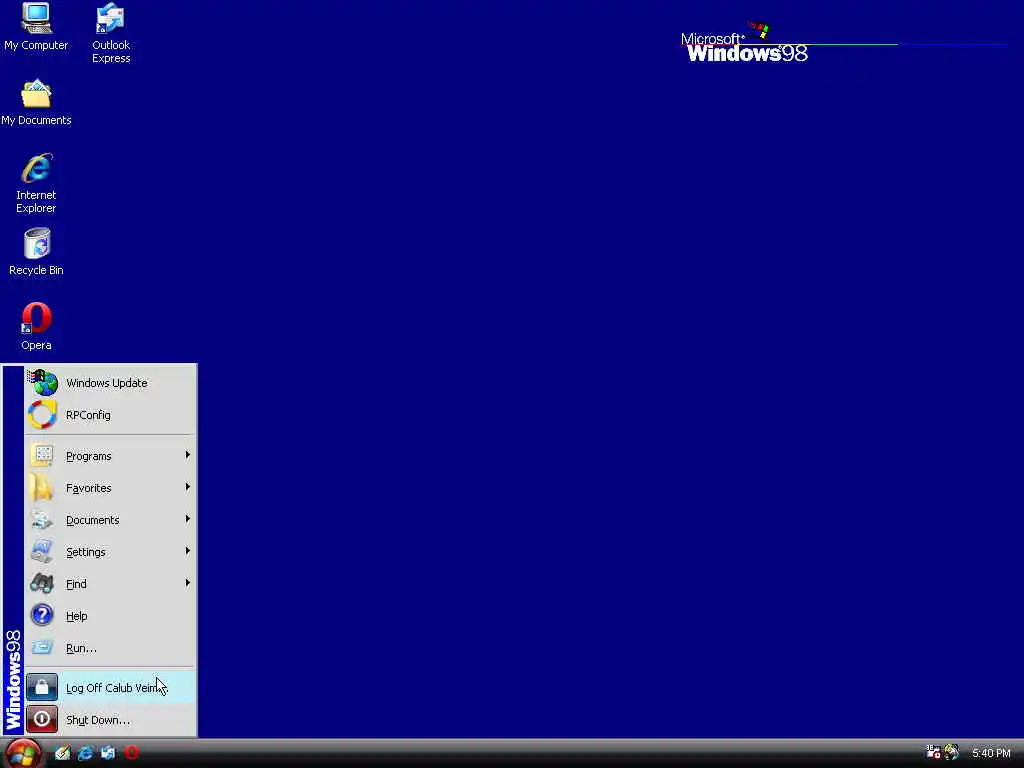The width and height of the screenshot is (1024, 768).
Task: Click the Log Off padlock icon
Action: (42, 688)
